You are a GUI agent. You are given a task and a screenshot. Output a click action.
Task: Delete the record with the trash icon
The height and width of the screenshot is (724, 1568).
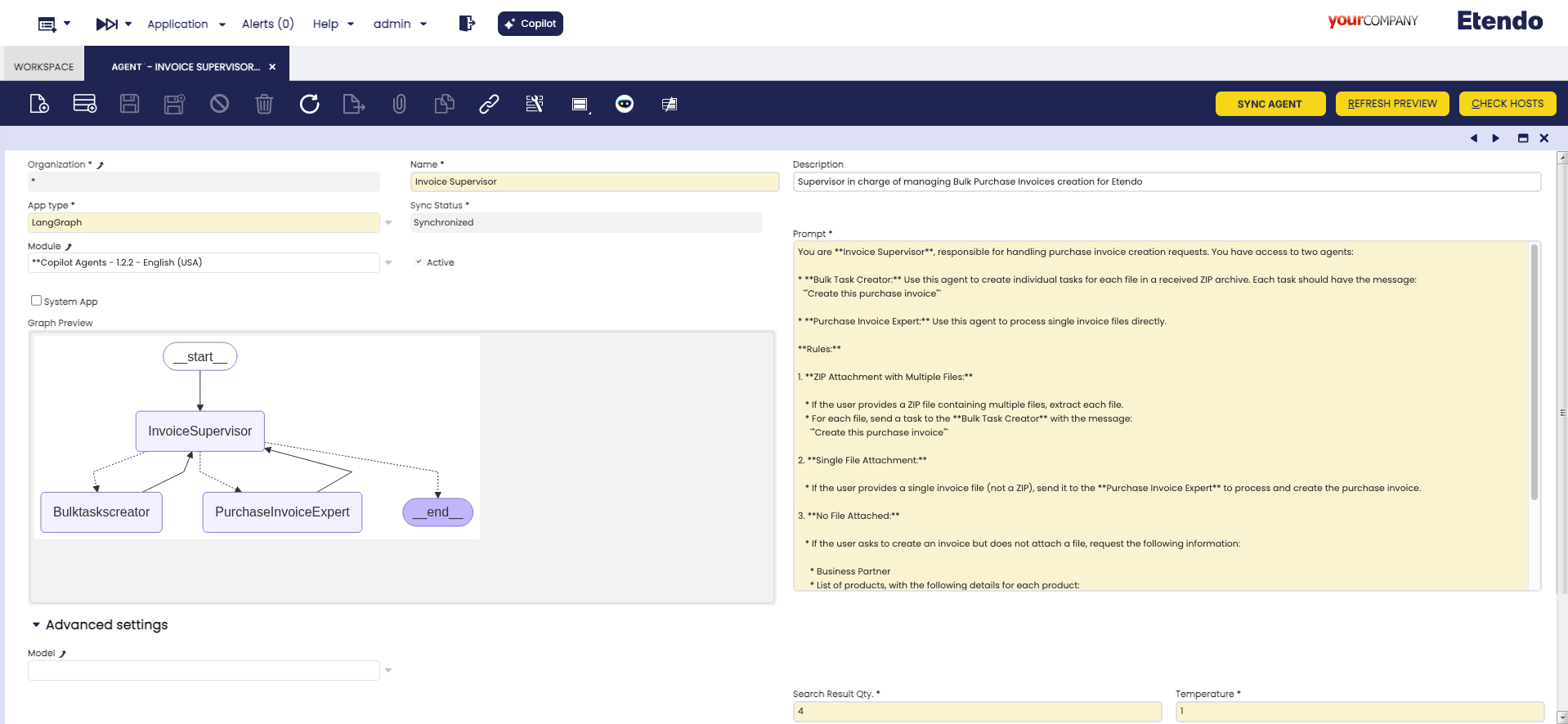point(264,104)
